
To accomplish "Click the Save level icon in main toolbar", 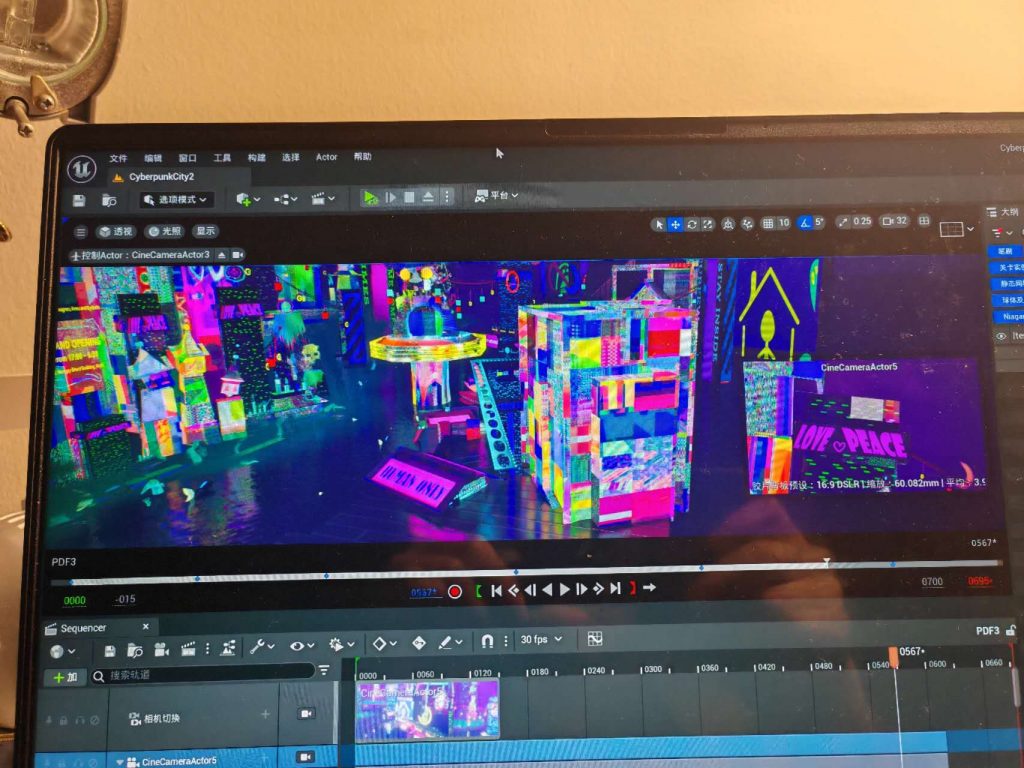I will point(79,200).
